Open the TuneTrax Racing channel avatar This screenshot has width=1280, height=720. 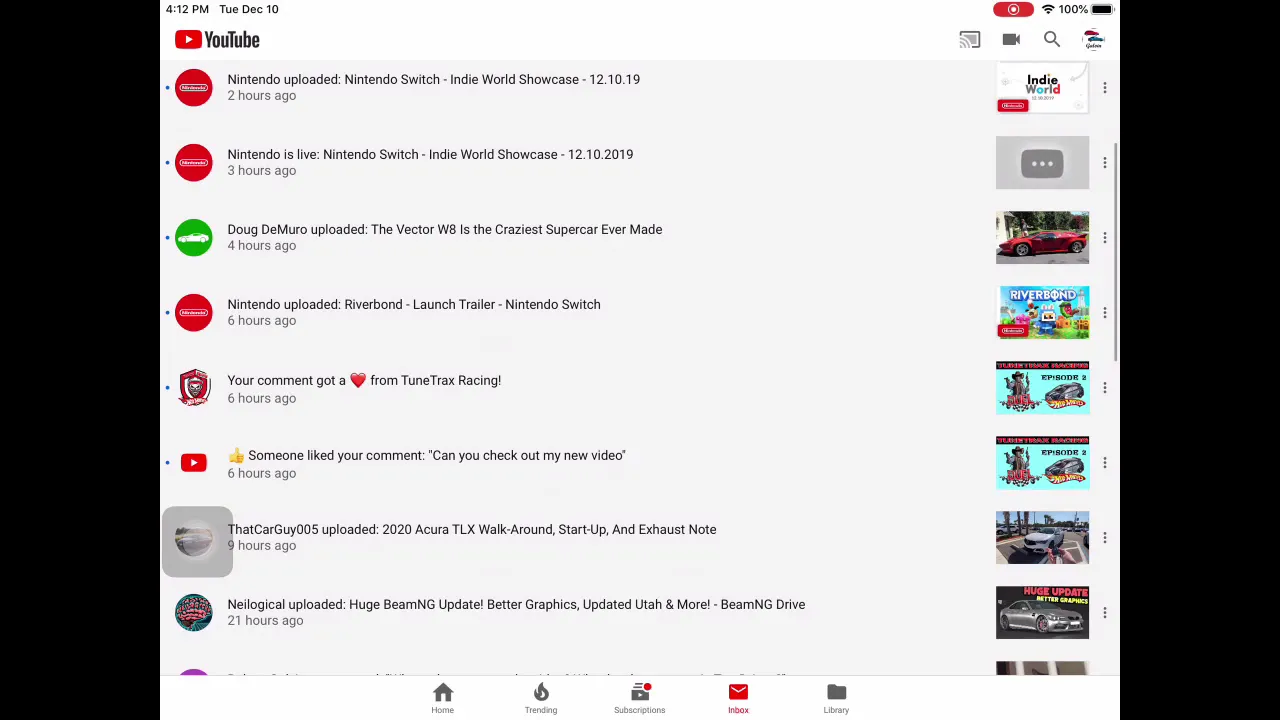(x=194, y=388)
